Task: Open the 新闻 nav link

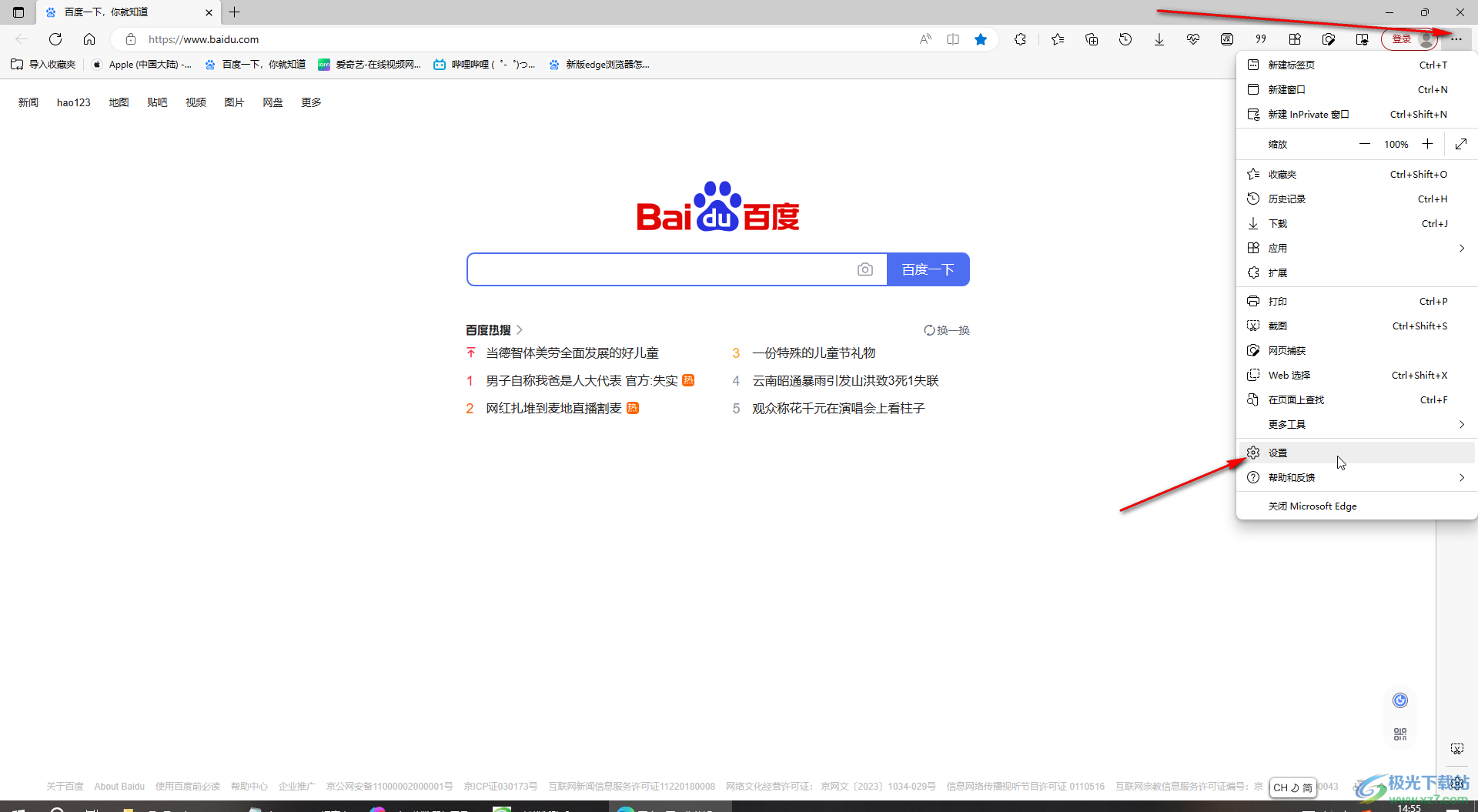Action: [28, 102]
